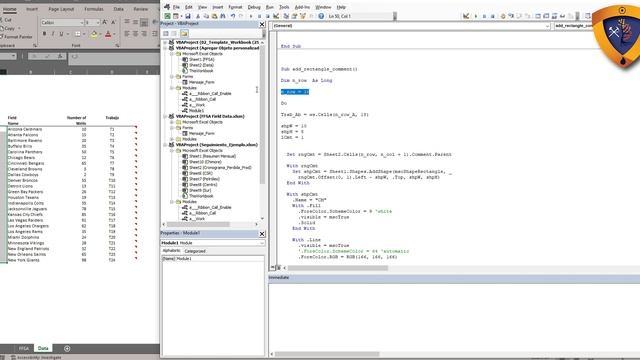The width and height of the screenshot is (640, 360).
Task: Click the Design Mode icon
Action: click(x=276, y=16)
